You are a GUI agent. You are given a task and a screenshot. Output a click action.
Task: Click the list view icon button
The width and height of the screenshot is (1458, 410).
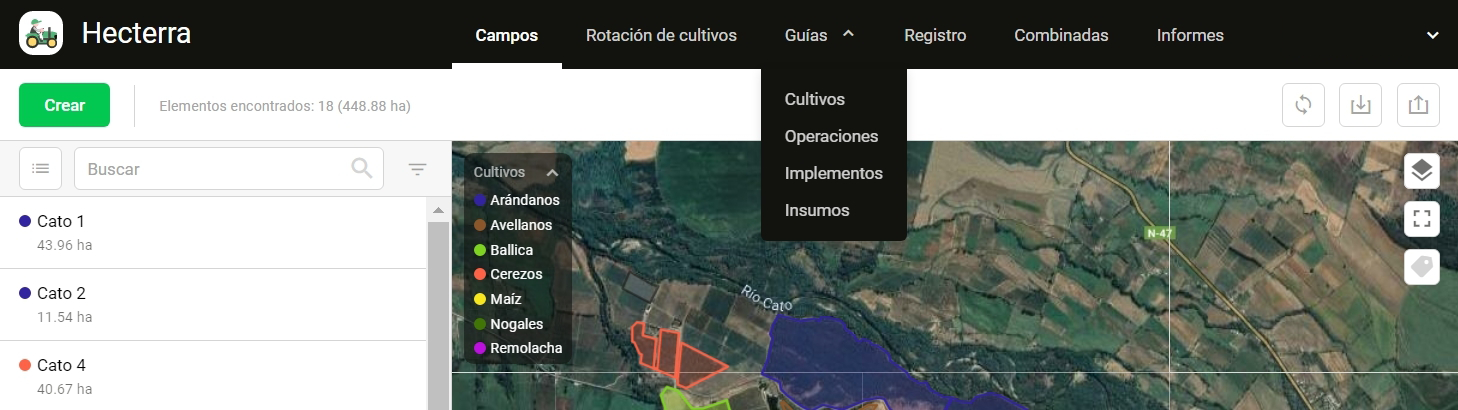coord(41,169)
